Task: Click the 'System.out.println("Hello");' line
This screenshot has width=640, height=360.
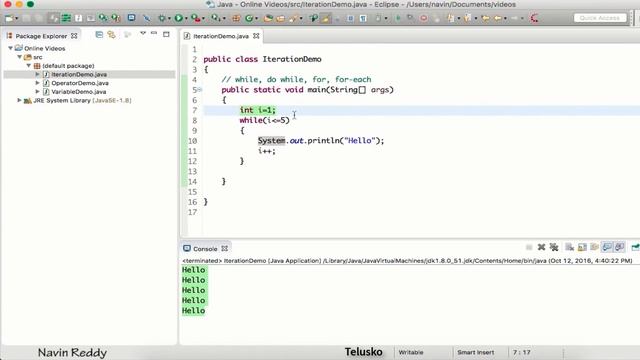Action: coord(321,141)
